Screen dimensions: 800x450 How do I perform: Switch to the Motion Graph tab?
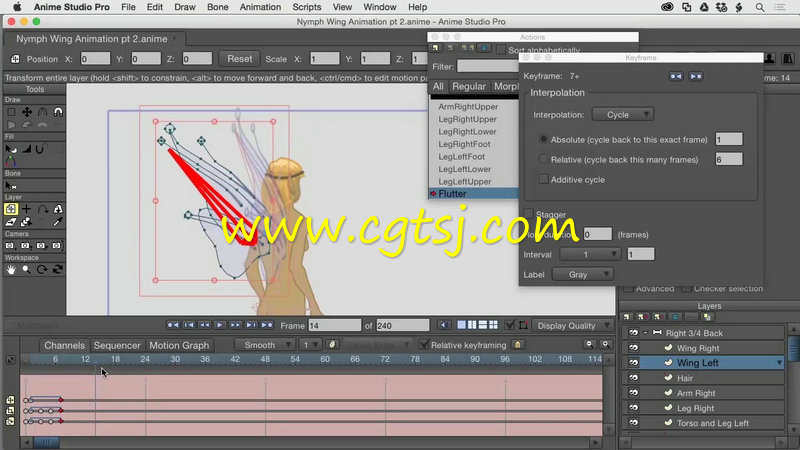[179, 345]
